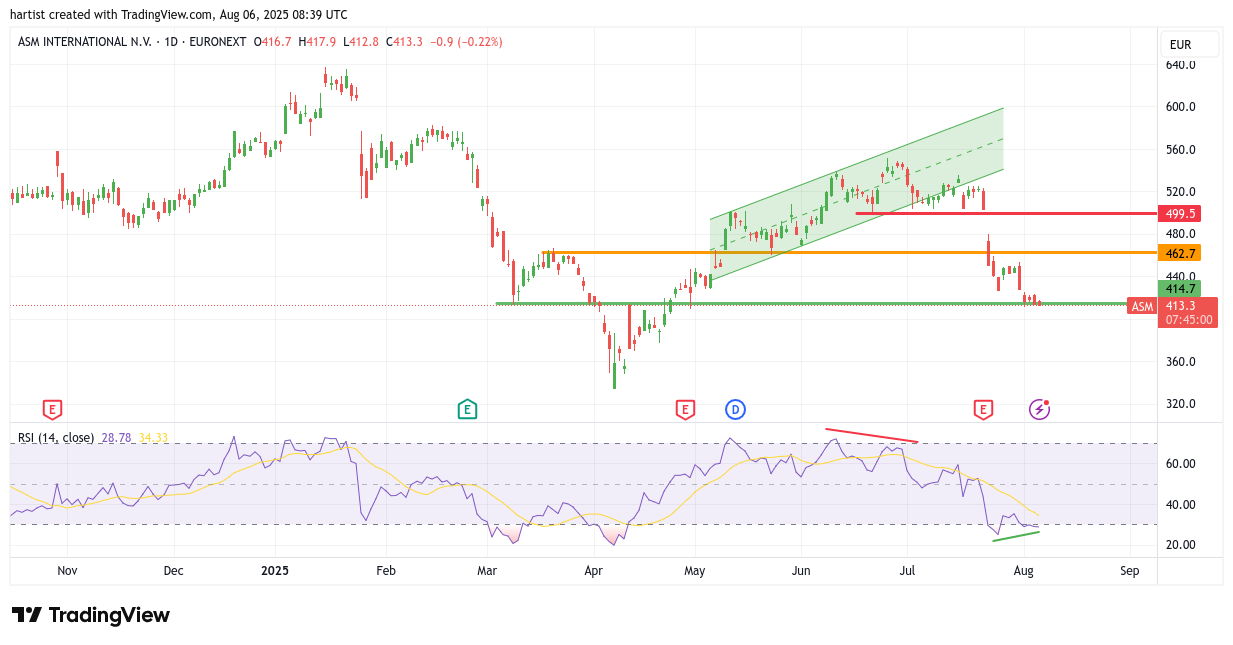Click the TradingView logo
The width and height of the screenshot is (1233, 645).
pyautogui.click(x=91, y=615)
